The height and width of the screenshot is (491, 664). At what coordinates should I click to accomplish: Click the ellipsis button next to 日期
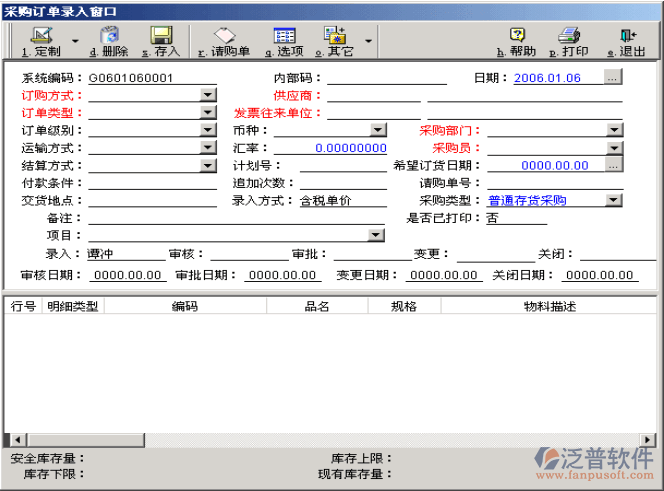613,77
